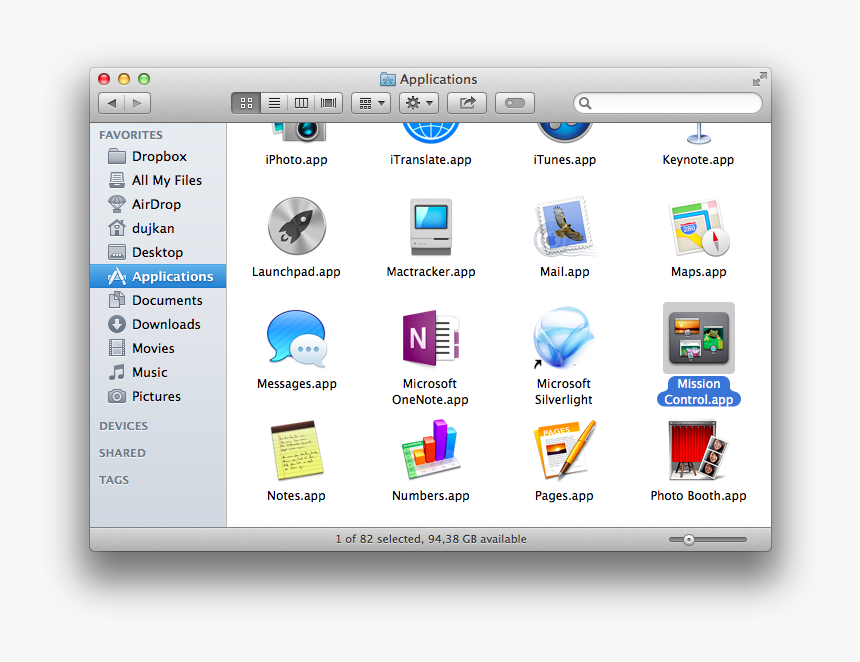This screenshot has width=860, height=662.
Task: Click the magnifying glass search icon
Action: (585, 103)
